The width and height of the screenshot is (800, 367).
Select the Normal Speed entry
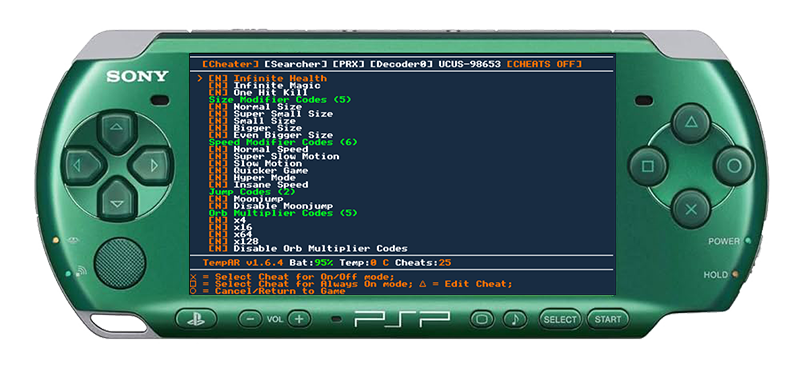click(x=259, y=150)
